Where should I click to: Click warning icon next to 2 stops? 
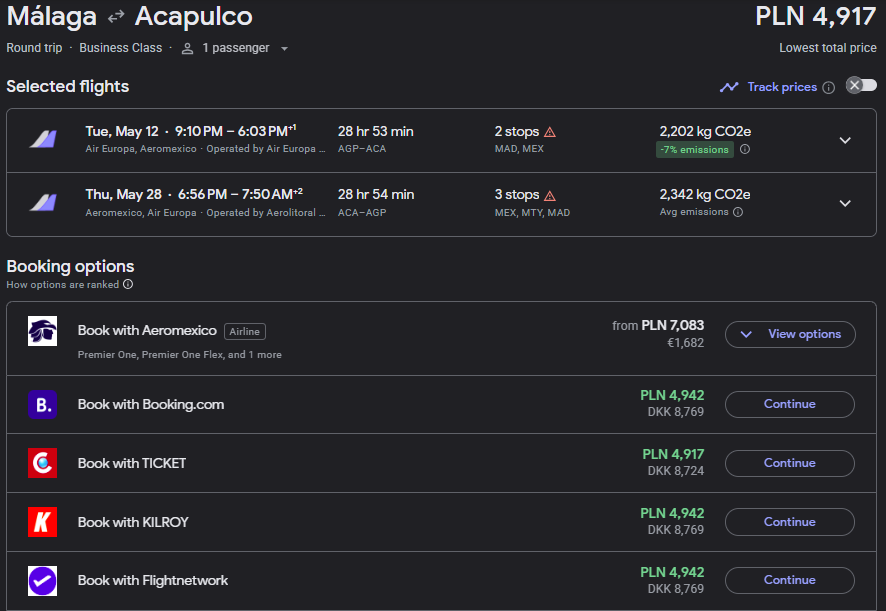coord(550,132)
